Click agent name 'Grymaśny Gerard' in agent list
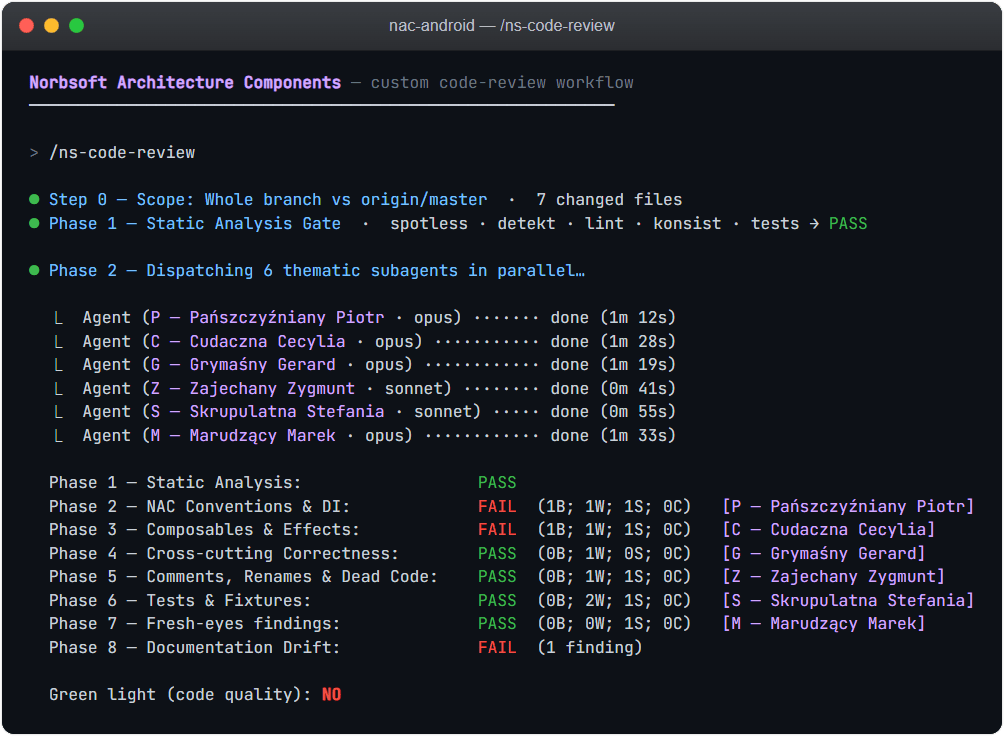 (x=263, y=364)
